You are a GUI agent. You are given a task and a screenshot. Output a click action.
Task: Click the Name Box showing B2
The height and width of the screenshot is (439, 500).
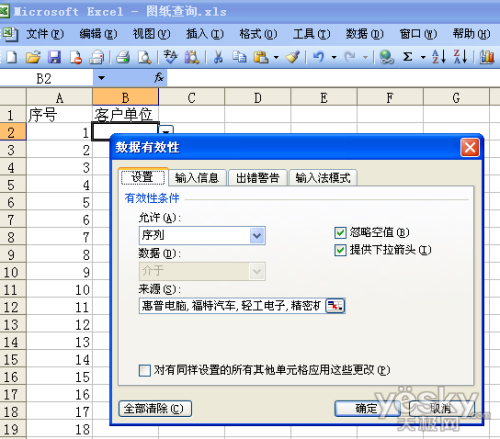click(x=47, y=79)
